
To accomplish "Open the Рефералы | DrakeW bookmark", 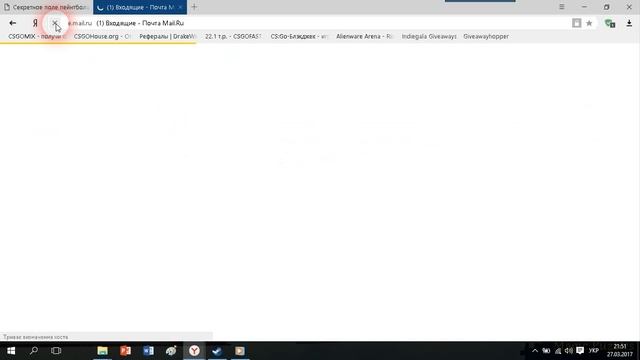I will coord(167,36).
